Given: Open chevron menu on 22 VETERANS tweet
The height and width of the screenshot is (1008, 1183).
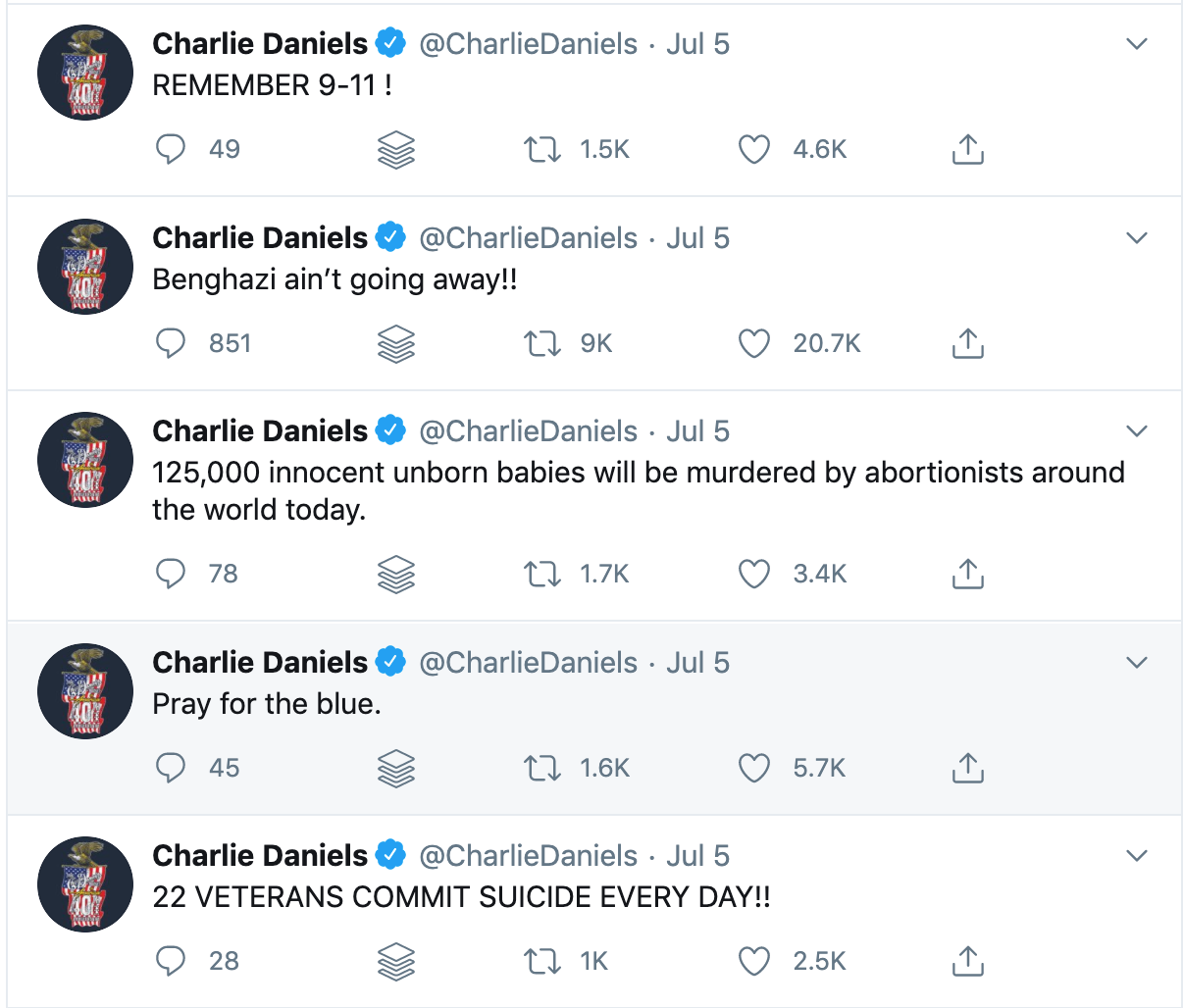Looking at the screenshot, I should (x=1136, y=856).
